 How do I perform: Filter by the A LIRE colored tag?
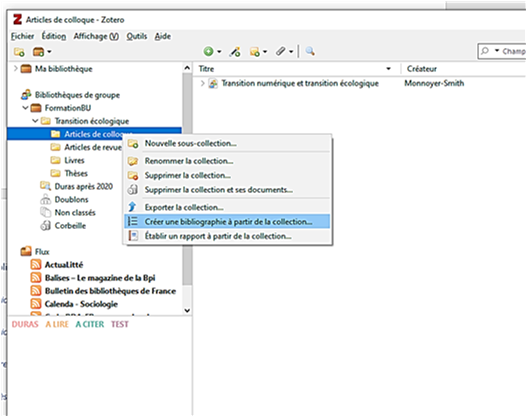[x=57, y=324]
